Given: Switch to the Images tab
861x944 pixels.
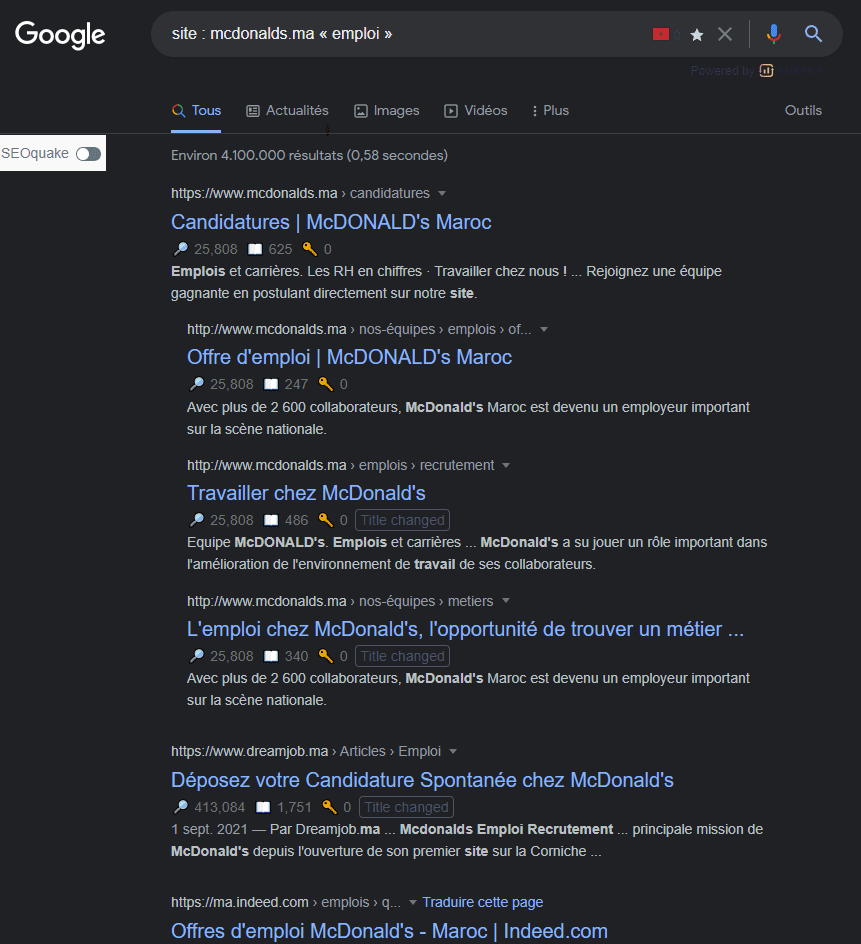Looking at the screenshot, I should [x=386, y=110].
